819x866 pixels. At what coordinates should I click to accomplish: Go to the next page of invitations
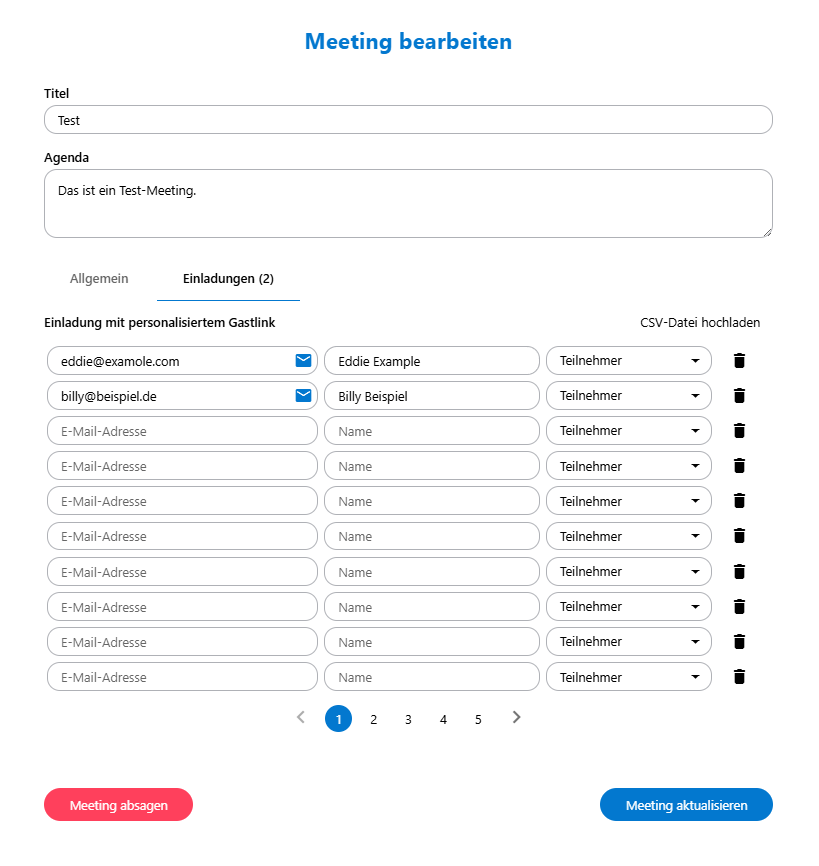pos(516,717)
